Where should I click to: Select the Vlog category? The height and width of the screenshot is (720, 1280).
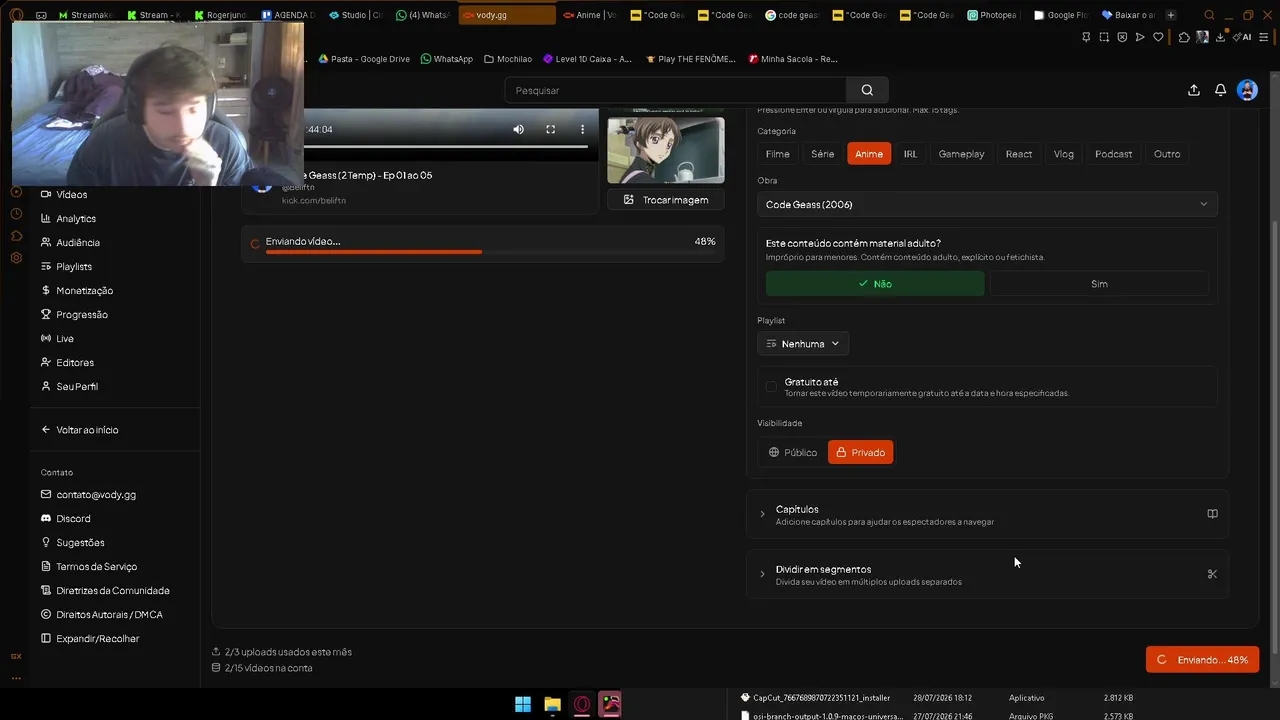click(x=1064, y=154)
